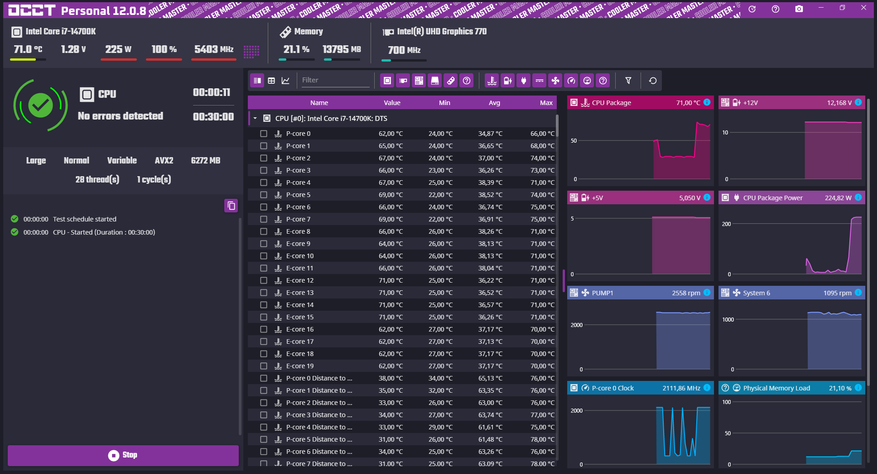This screenshot has height=474, width=877.
Task: Tick the E-core 12 row checkbox
Action: [264, 280]
